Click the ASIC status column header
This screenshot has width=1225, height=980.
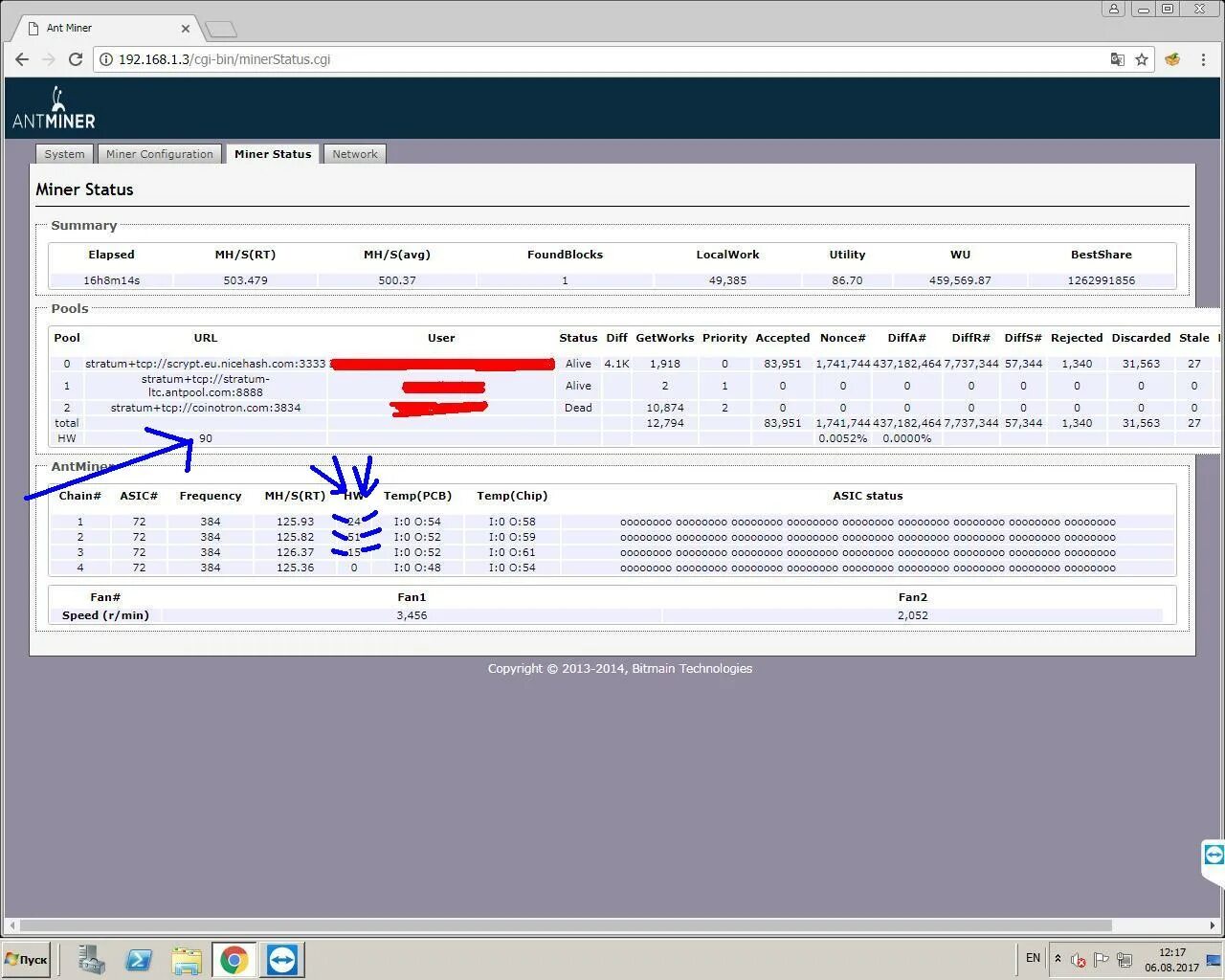[x=867, y=496]
